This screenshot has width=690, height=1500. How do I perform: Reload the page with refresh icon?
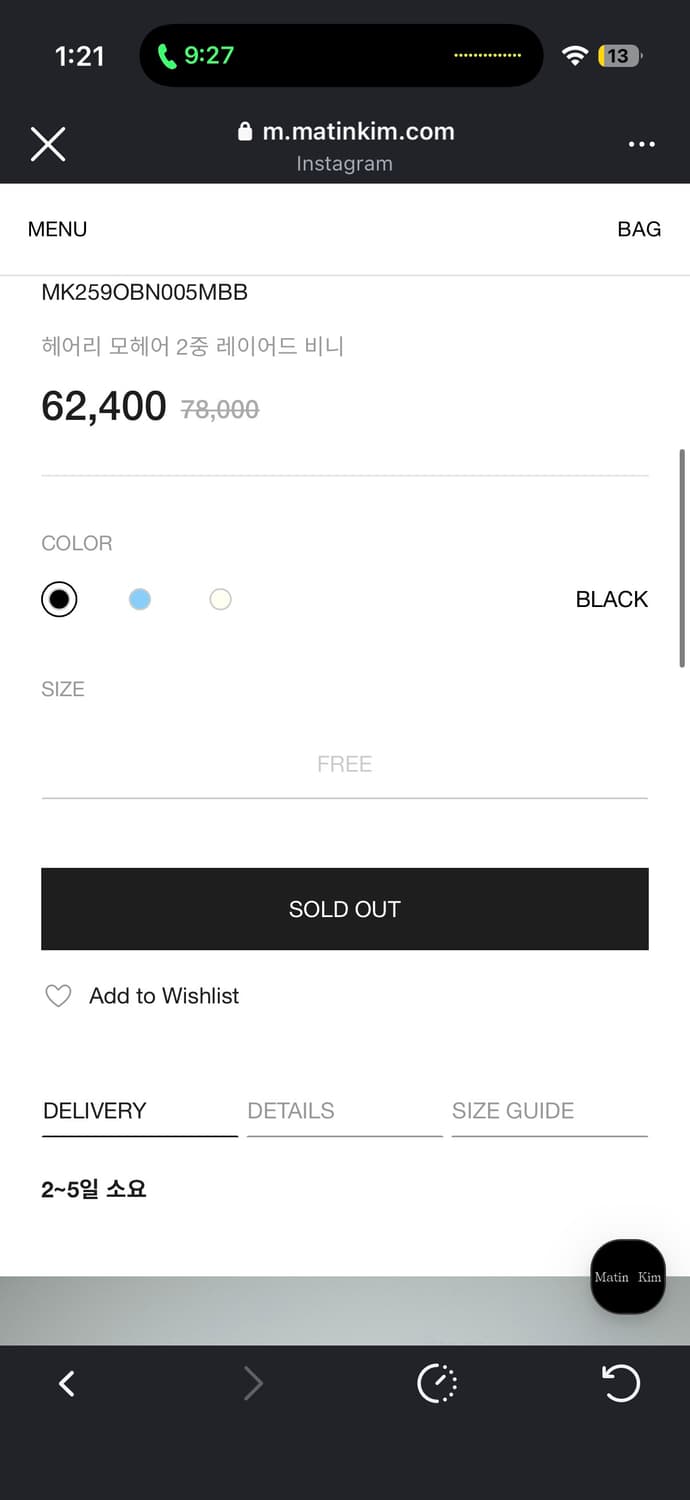tap(620, 1384)
